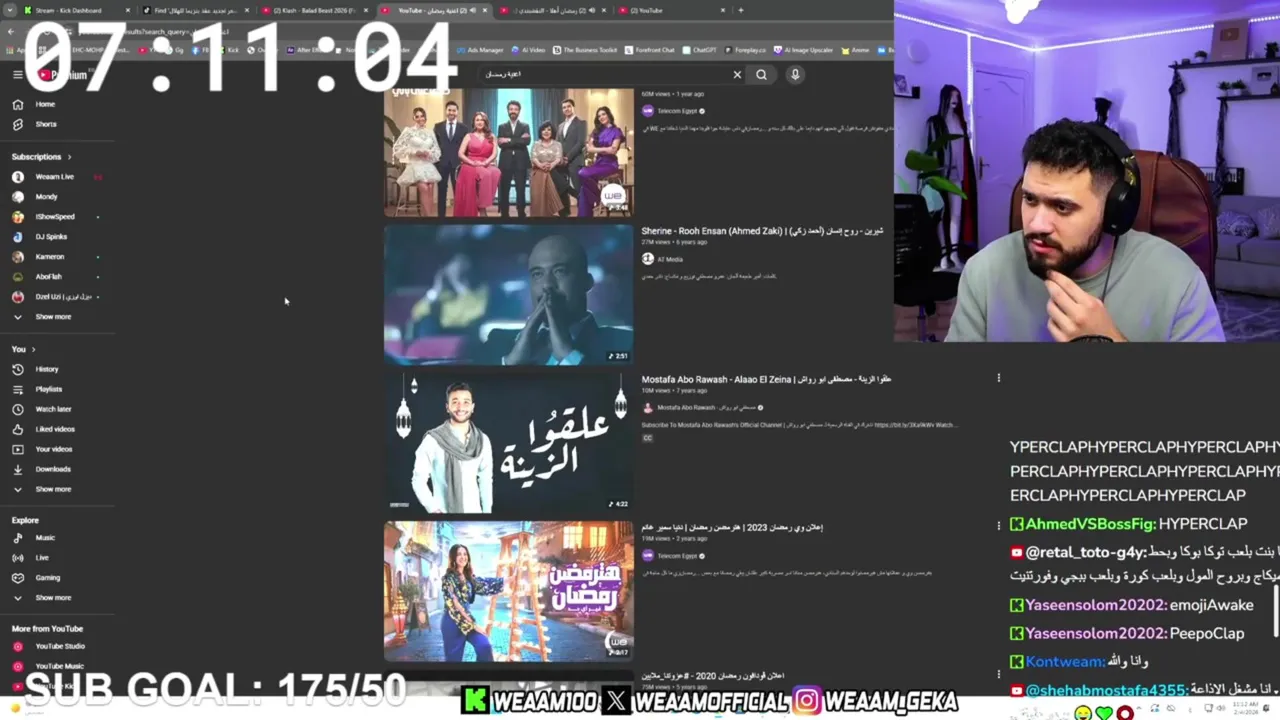
Task: Open the AI Image Upscaler bookmark
Action: [803, 49]
